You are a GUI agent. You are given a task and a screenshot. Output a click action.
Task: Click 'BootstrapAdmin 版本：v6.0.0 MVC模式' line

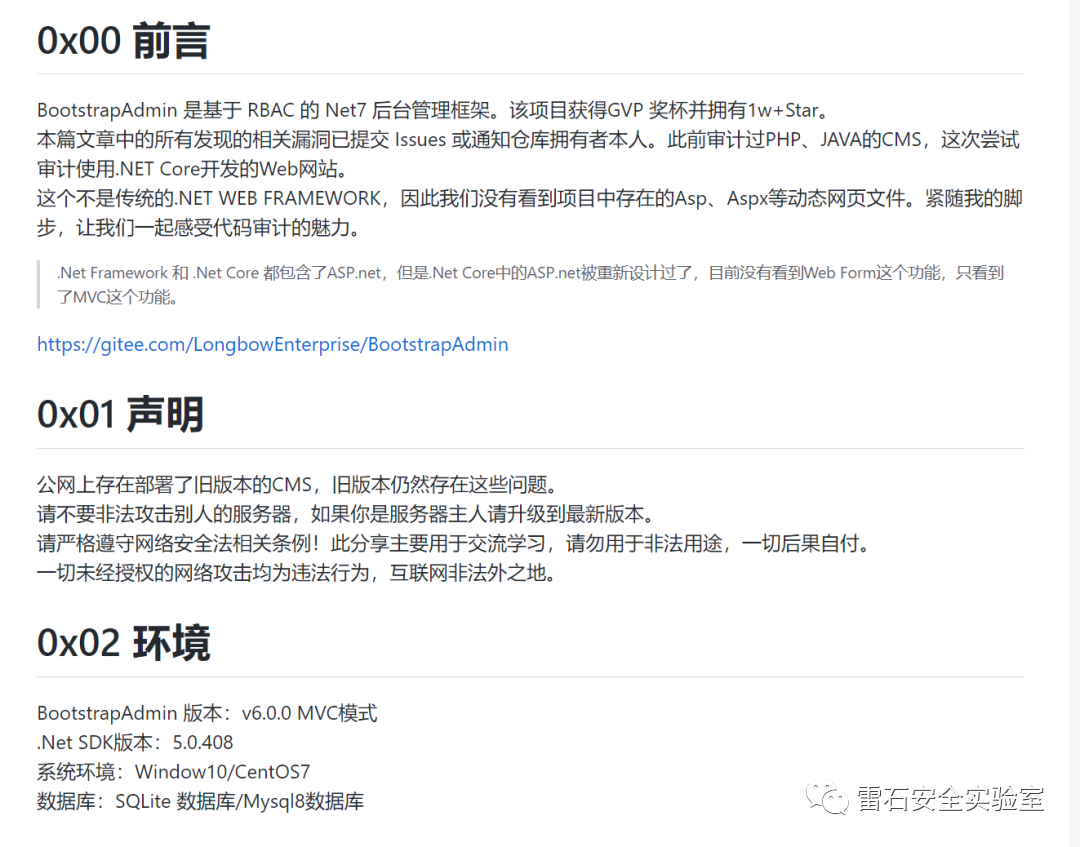click(207, 713)
